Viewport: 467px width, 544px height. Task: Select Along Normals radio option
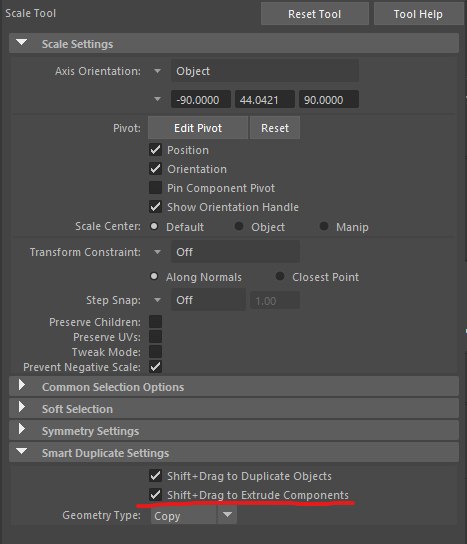click(x=154, y=277)
